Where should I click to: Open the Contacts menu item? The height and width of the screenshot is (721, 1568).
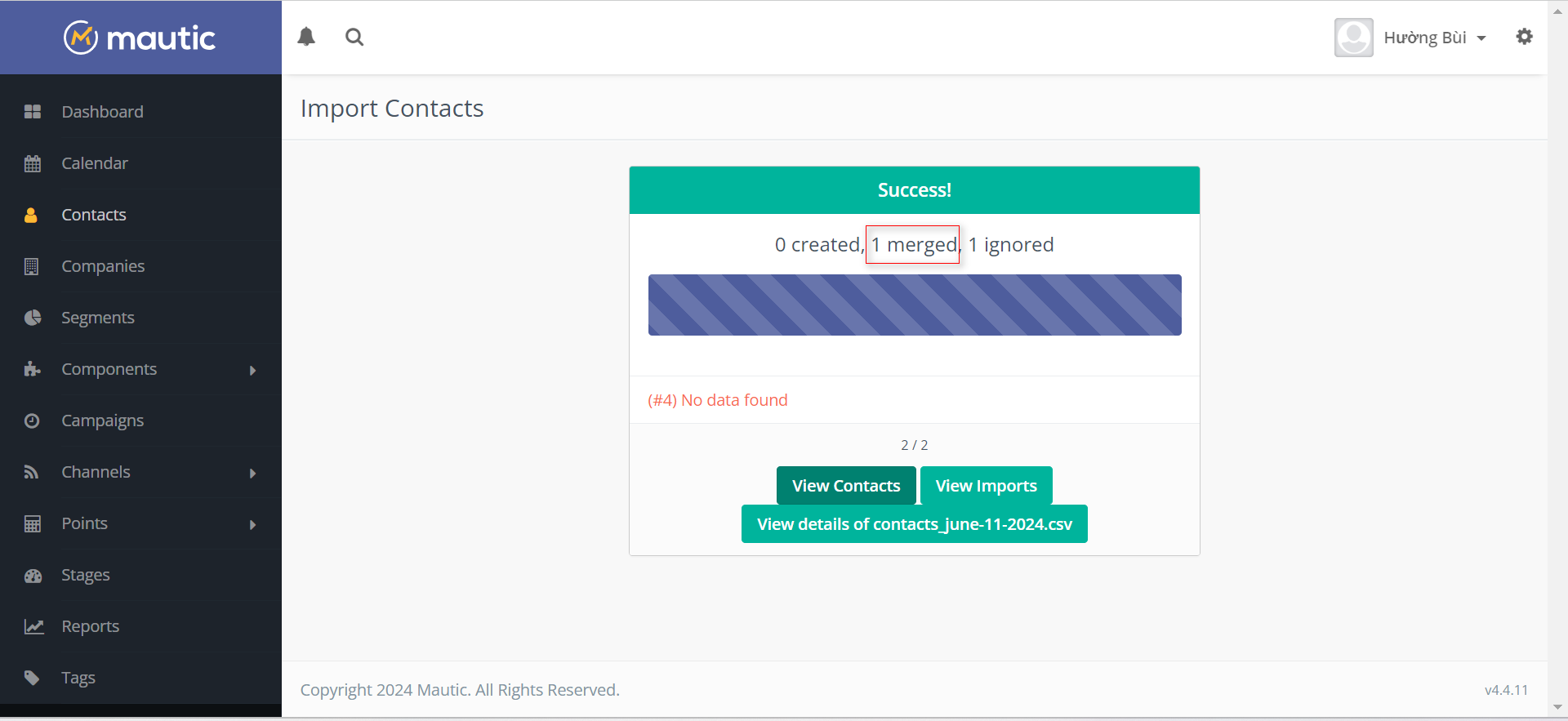[x=94, y=215]
